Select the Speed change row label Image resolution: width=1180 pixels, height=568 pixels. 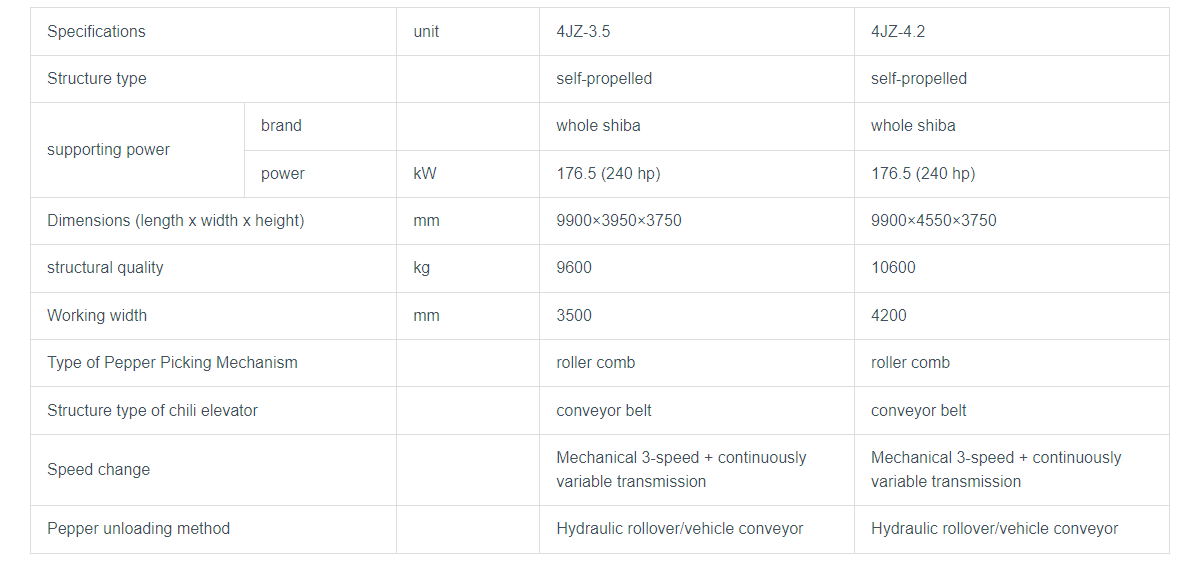(x=98, y=470)
